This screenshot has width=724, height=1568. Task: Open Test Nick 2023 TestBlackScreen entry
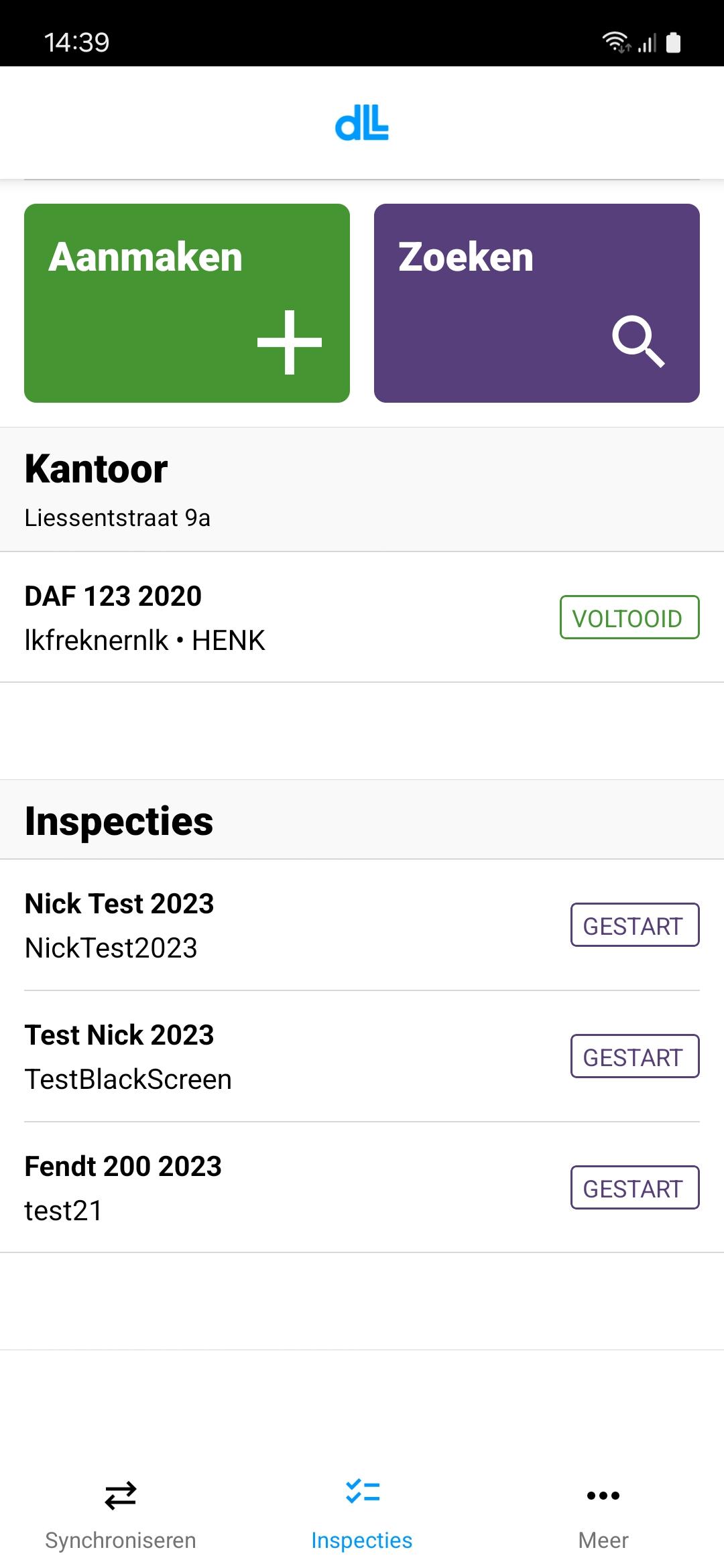(268, 1056)
